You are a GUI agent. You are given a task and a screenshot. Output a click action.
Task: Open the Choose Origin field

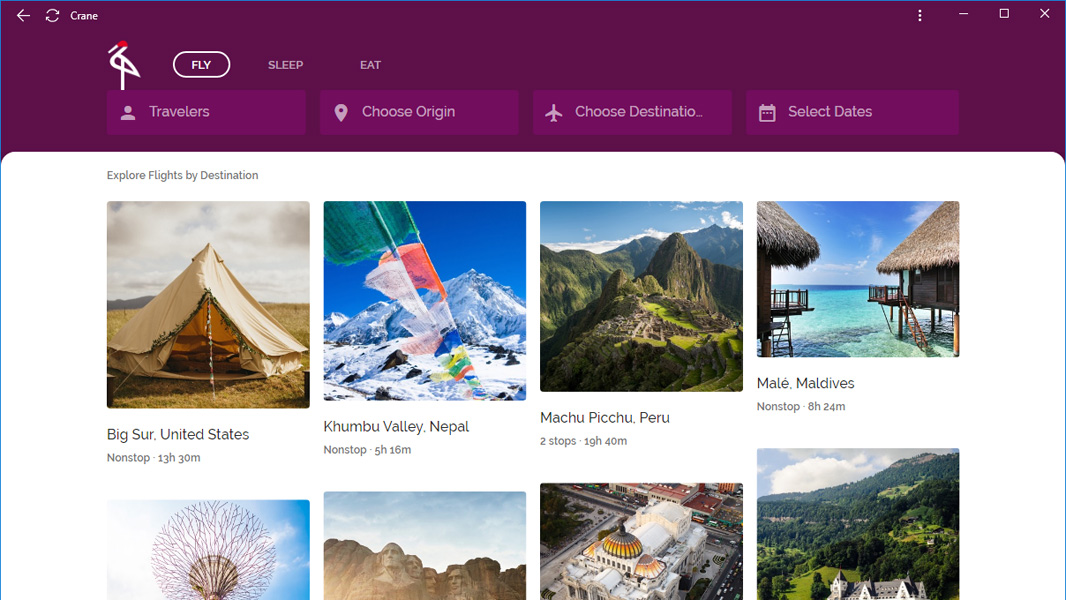click(419, 112)
